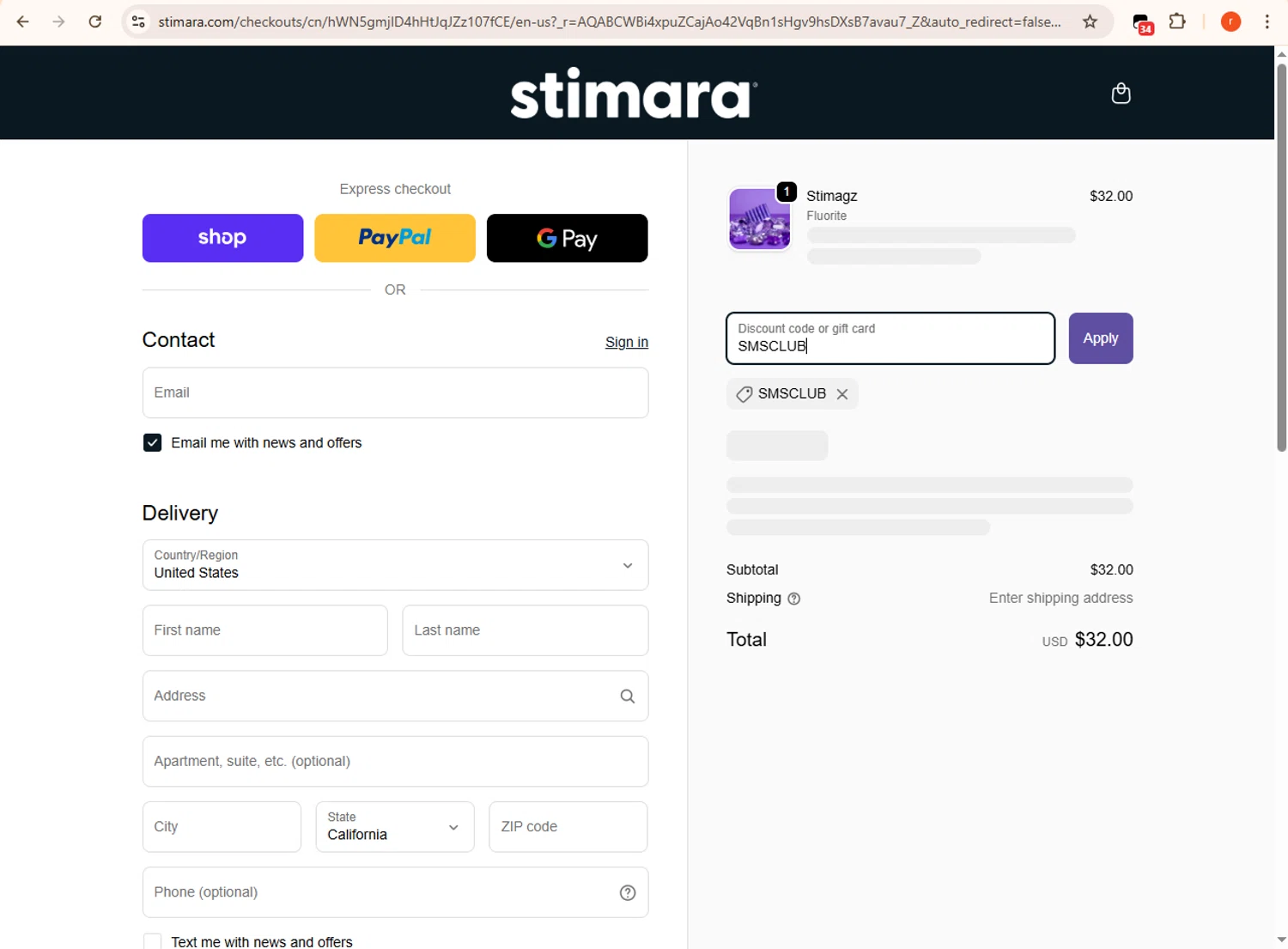Open the State dropdown showing California

[x=395, y=827]
